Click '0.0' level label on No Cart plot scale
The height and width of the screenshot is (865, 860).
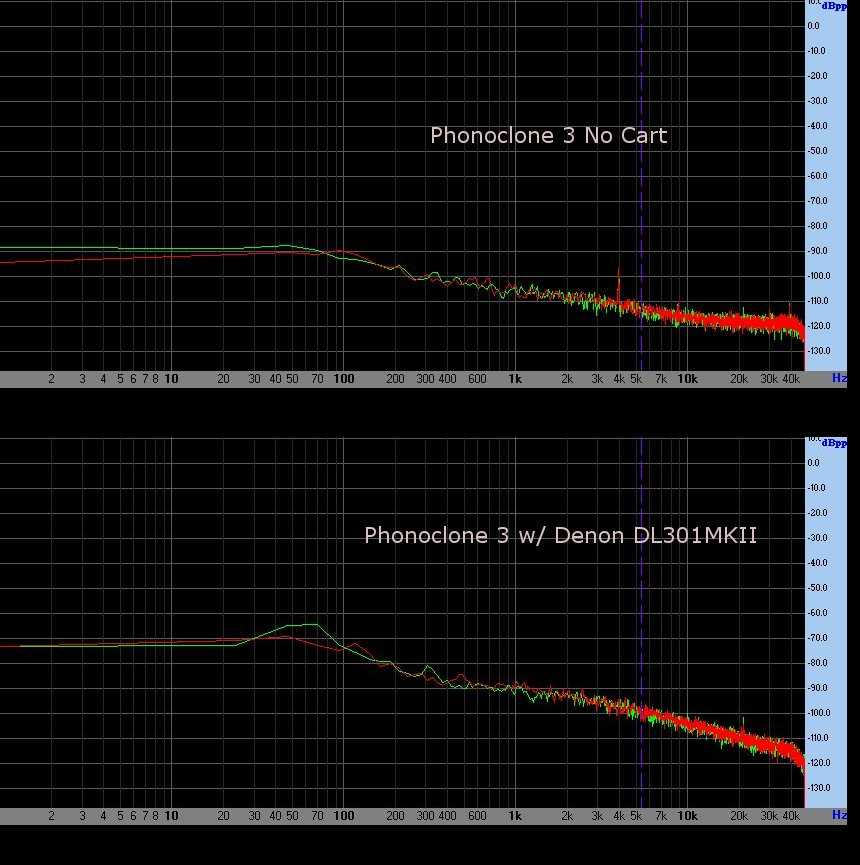pyautogui.click(x=814, y=26)
